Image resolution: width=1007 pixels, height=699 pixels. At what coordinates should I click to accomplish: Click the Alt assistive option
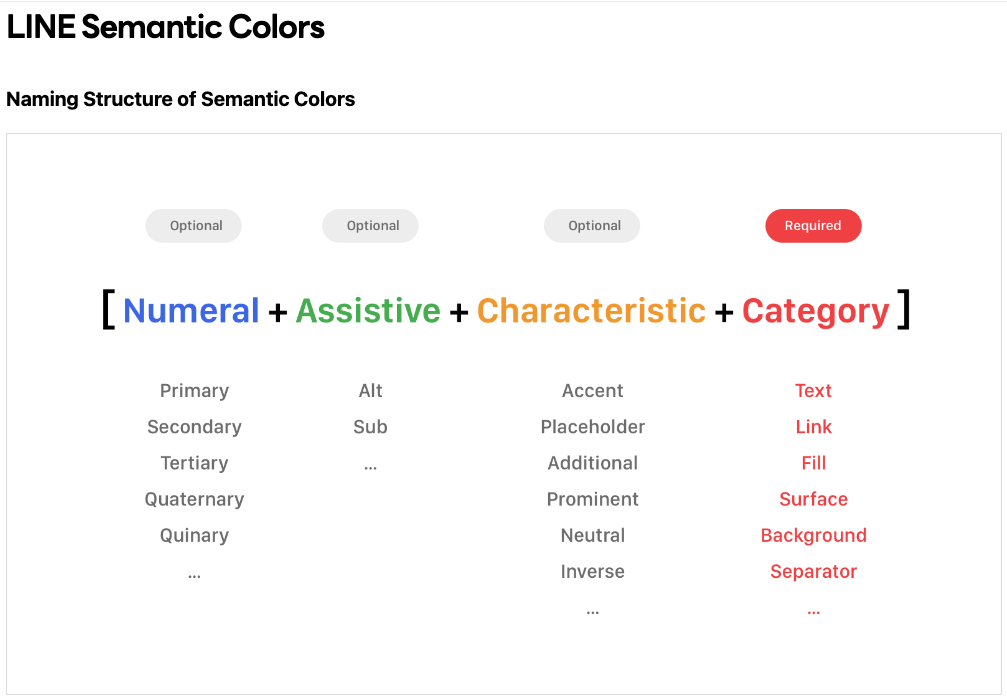(x=370, y=391)
